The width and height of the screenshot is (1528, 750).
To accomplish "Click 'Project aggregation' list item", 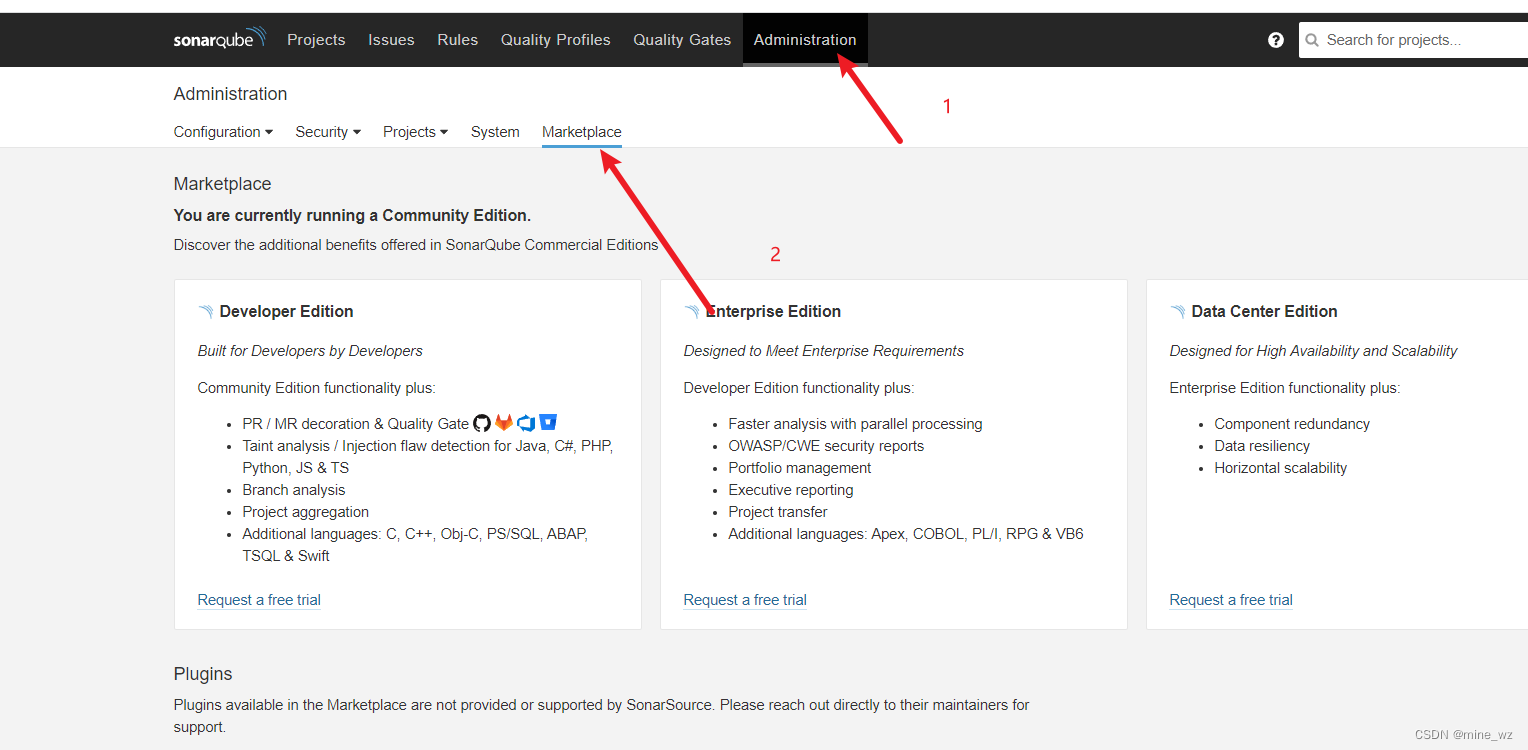I will pyautogui.click(x=306, y=512).
